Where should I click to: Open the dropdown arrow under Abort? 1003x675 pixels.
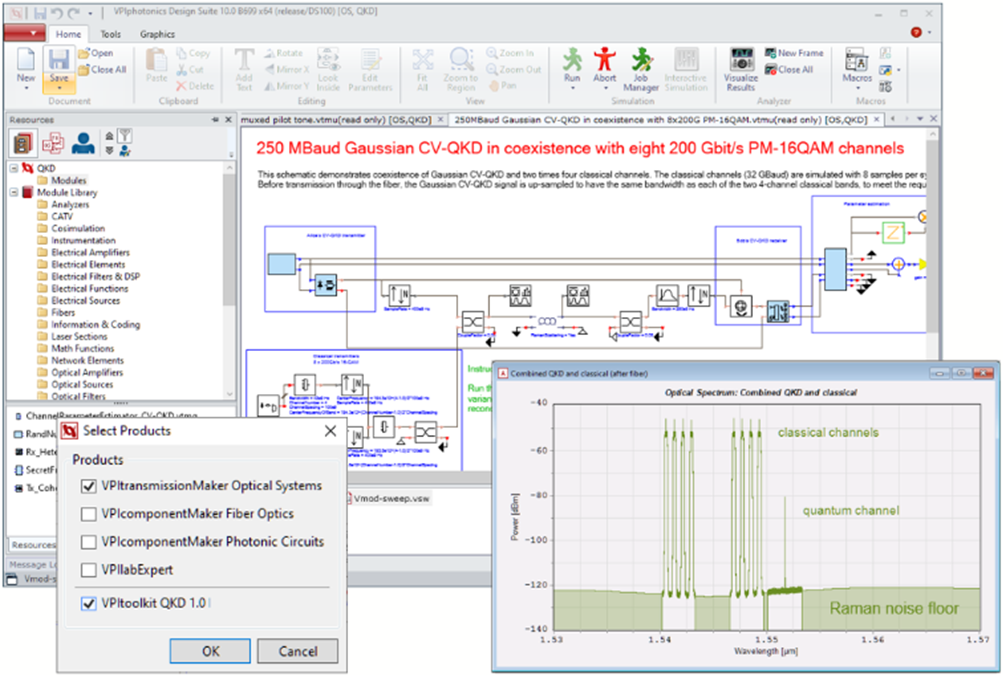[x=604, y=88]
